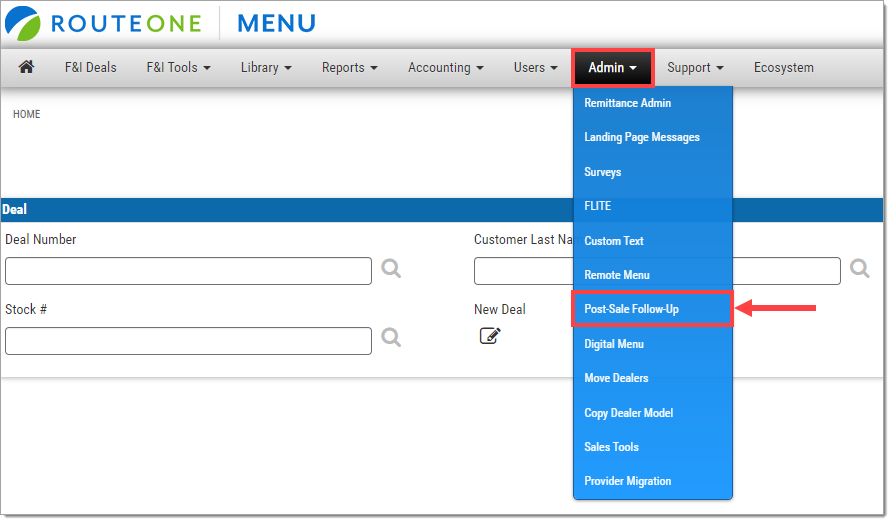Search by Stock # magnifier icon
Screen dimensions: 891x522
391,337
